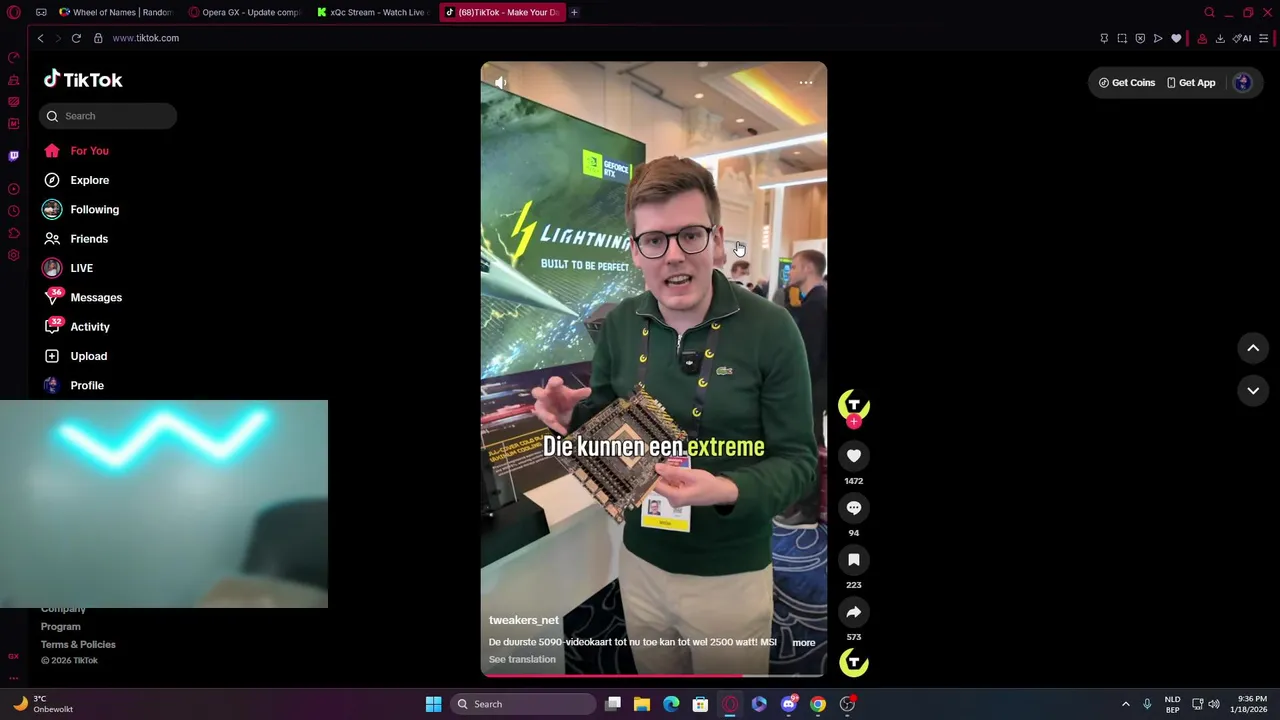Open File Explorer from the taskbar
Viewport: 1280px width, 720px height.
[x=642, y=704]
